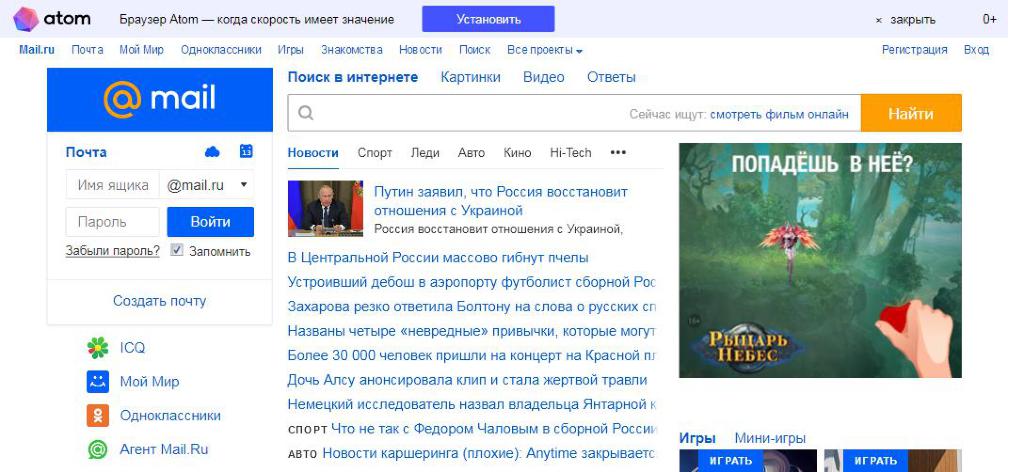Open the three-dots more news categories
The width and height of the screenshot is (1024, 472).
tap(618, 153)
